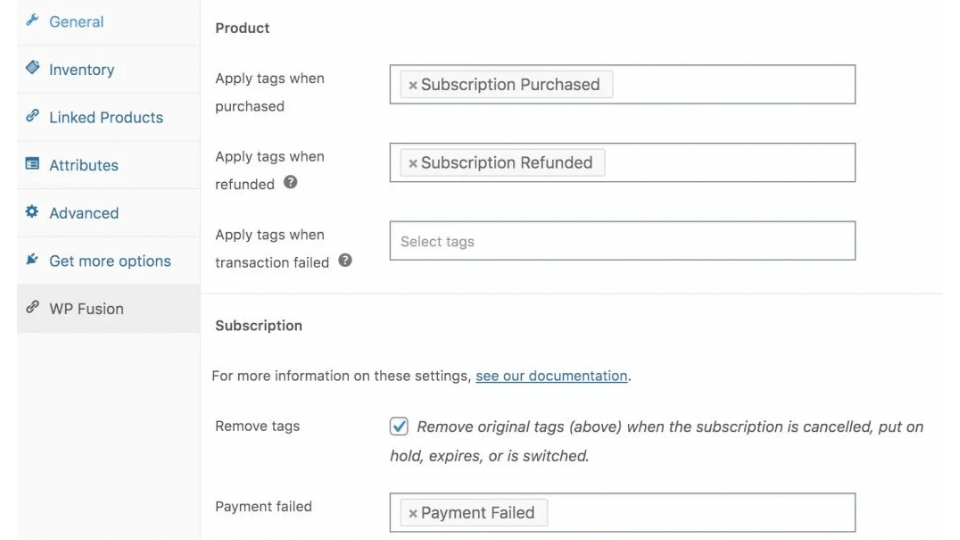Click the Linked Products link icon
The image size is (960, 540).
tap(32, 116)
